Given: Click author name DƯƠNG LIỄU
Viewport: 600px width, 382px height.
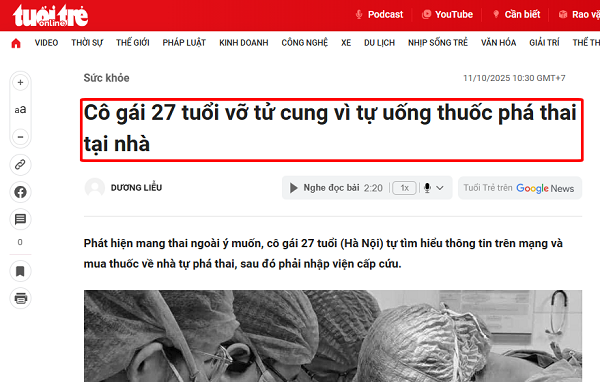Looking at the screenshot, I should click(136, 188).
